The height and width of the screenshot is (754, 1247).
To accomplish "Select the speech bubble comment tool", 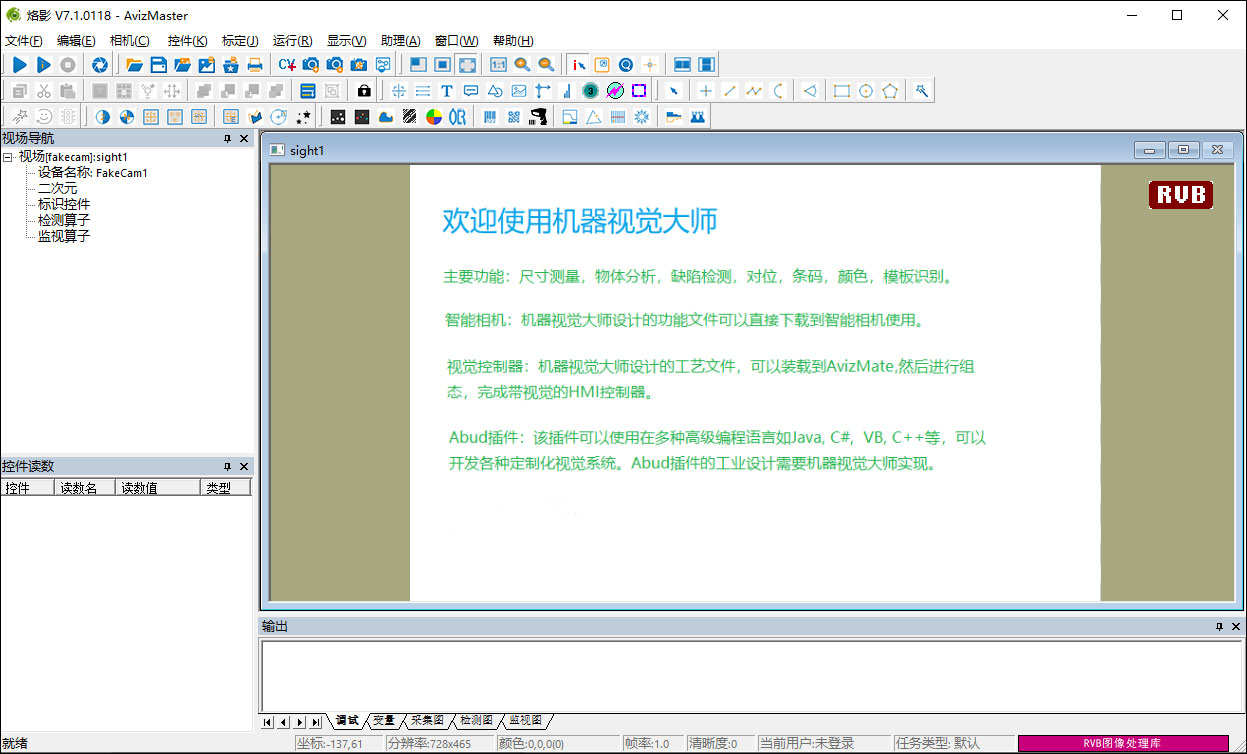I will [471, 91].
